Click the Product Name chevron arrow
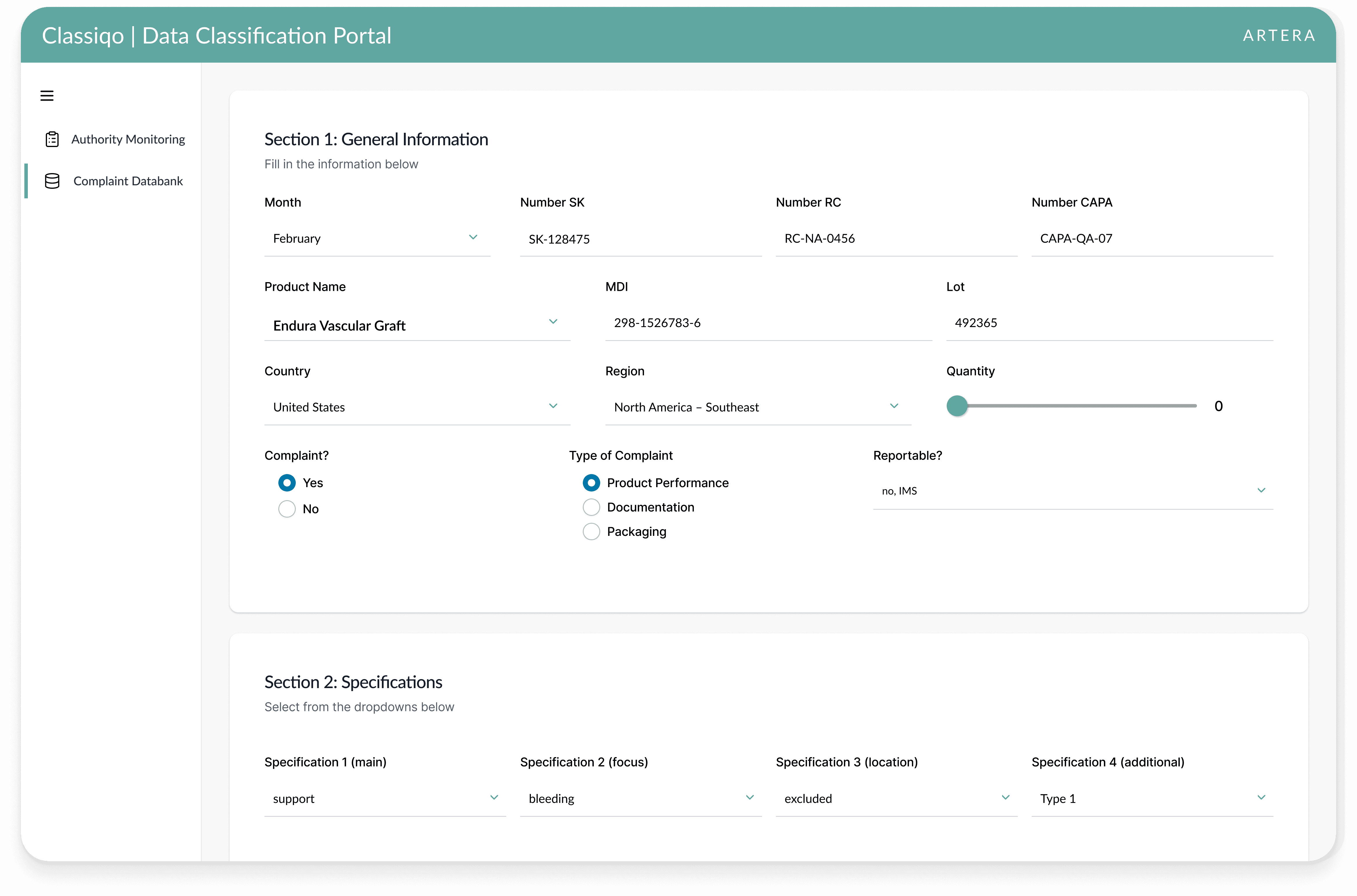The image size is (1357, 896). coord(552,322)
